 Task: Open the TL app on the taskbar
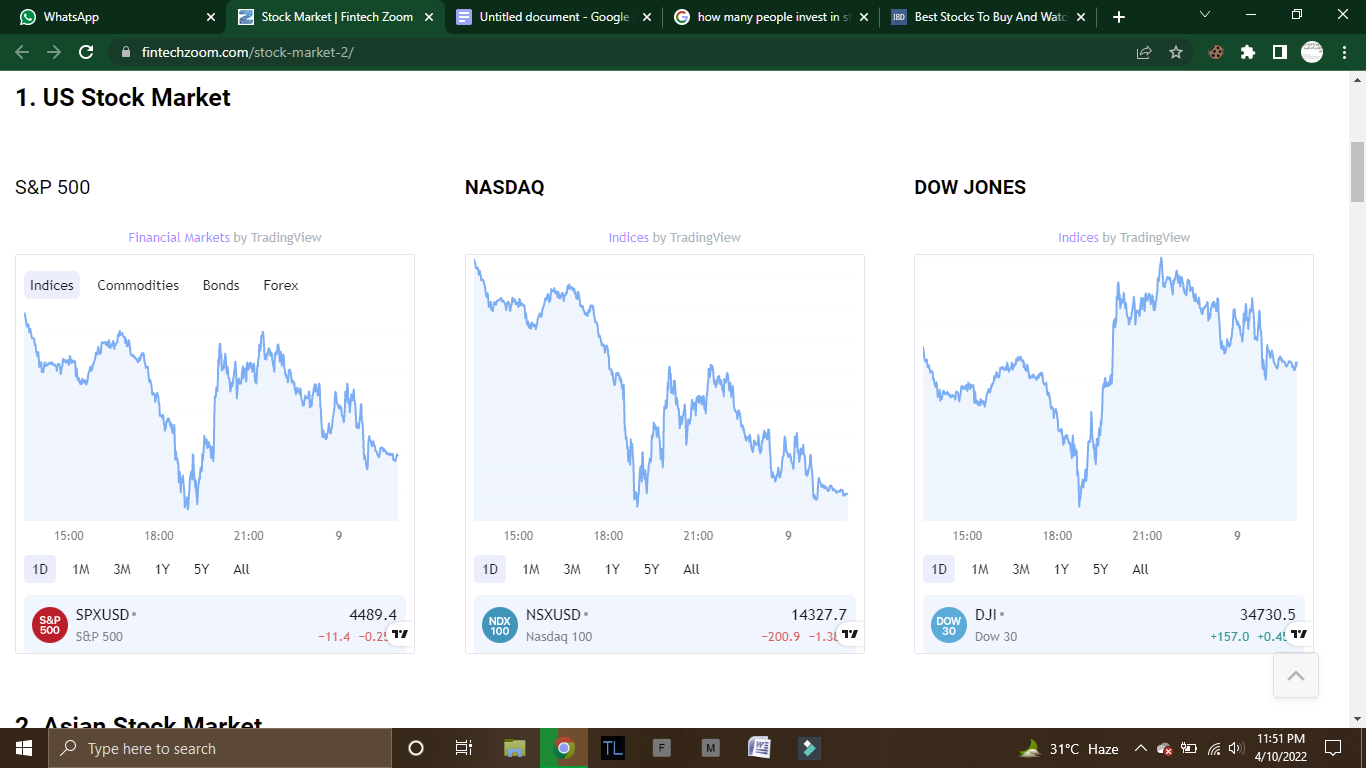pyautogui.click(x=613, y=748)
